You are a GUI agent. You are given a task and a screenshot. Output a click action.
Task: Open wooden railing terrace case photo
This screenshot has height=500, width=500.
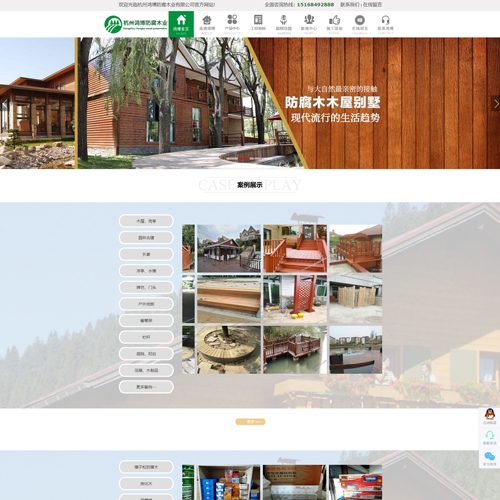click(356, 248)
